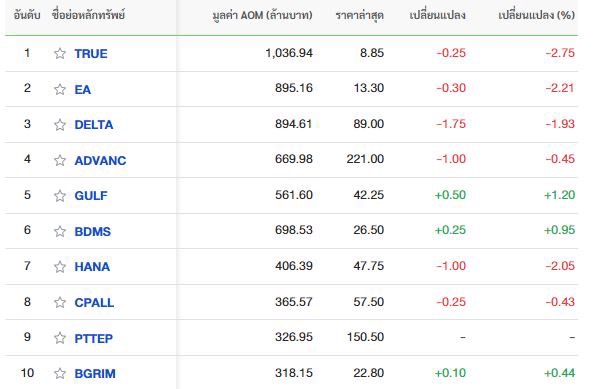
Task: Click the ชื่อย่อหลักทรัพย์ column header
Action: click(x=89, y=16)
